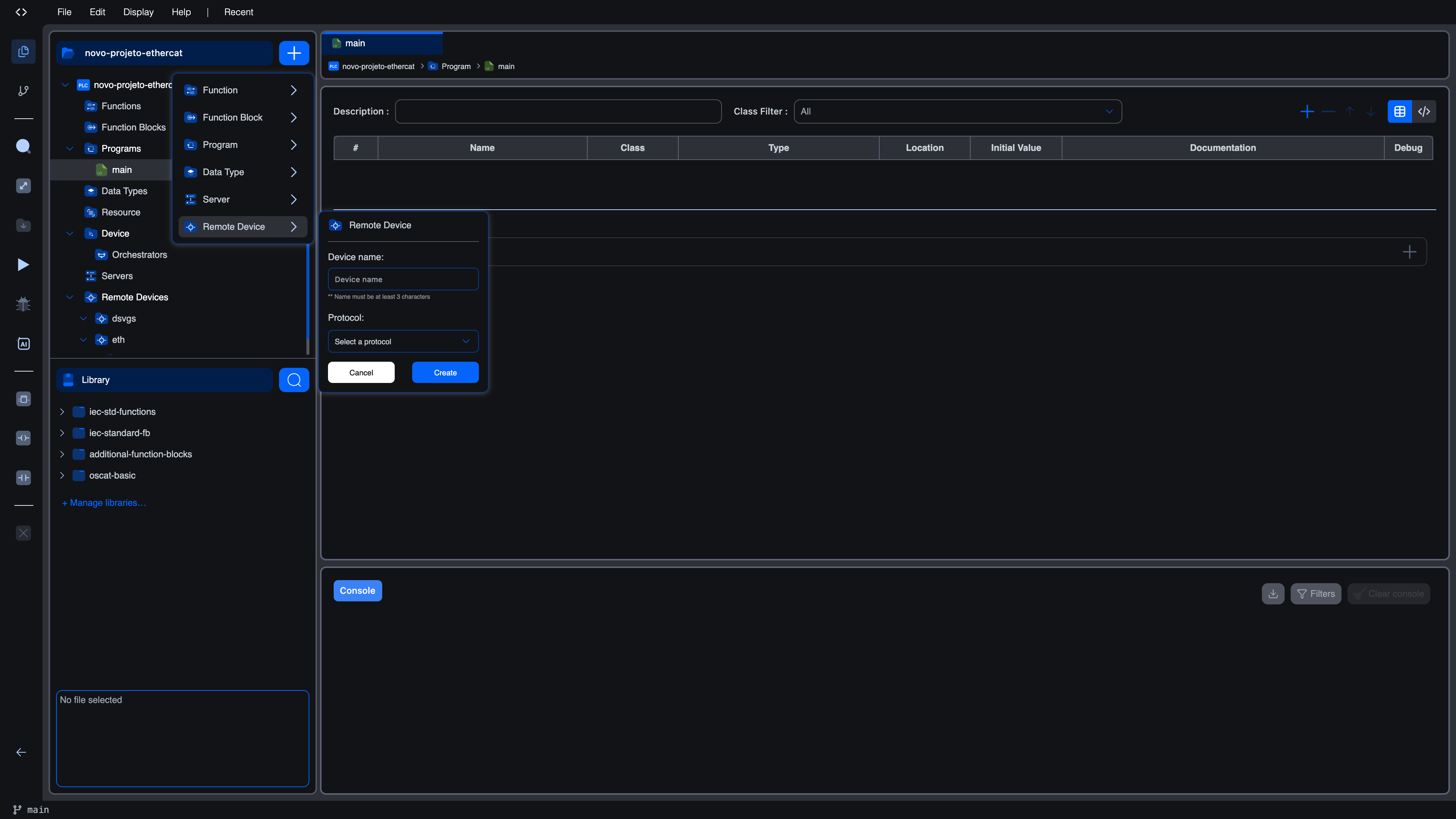Choose Function Block from the create menu

point(243,117)
